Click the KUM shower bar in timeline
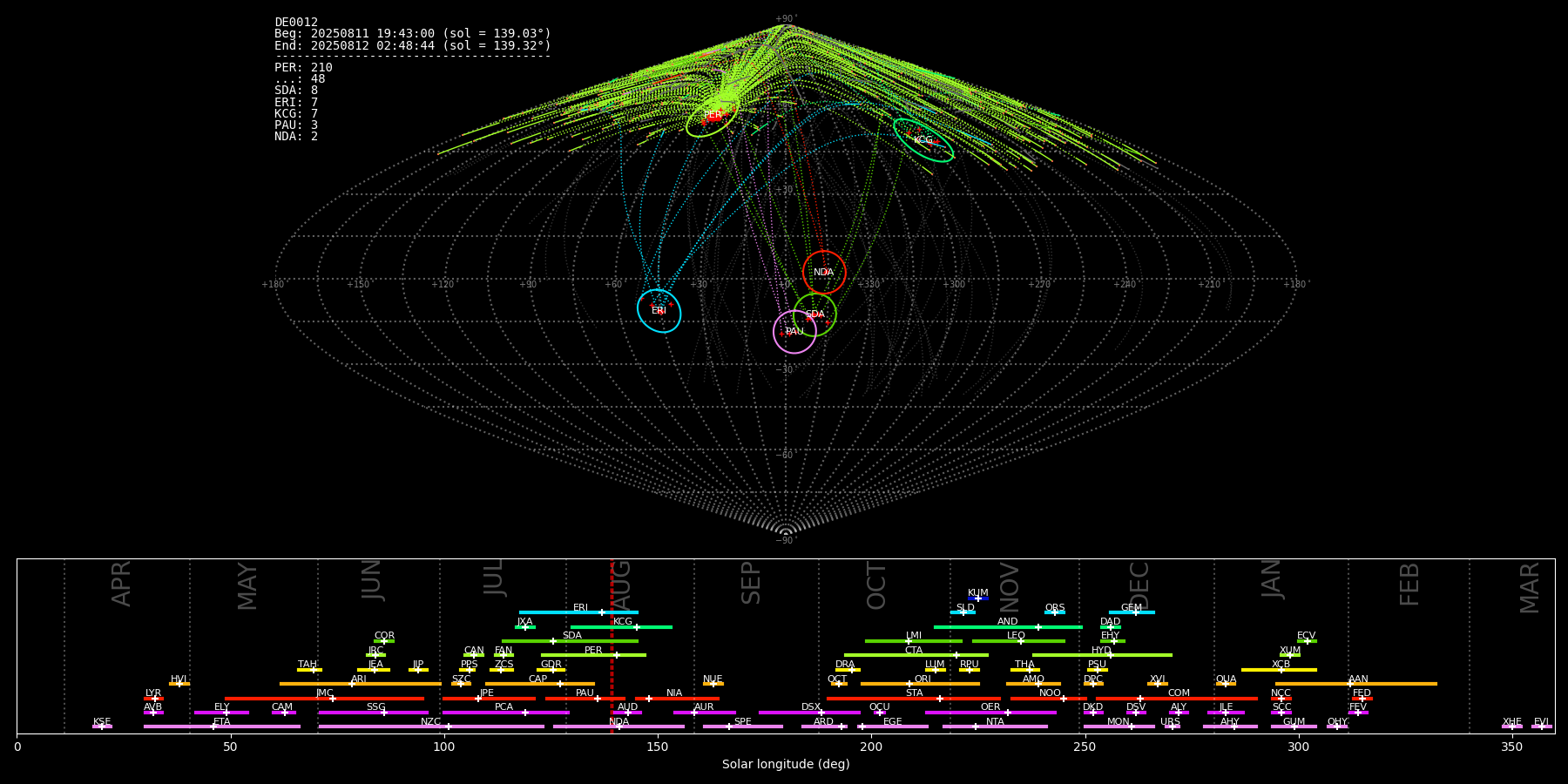Screen dimensions: 1568x784 click(x=978, y=598)
